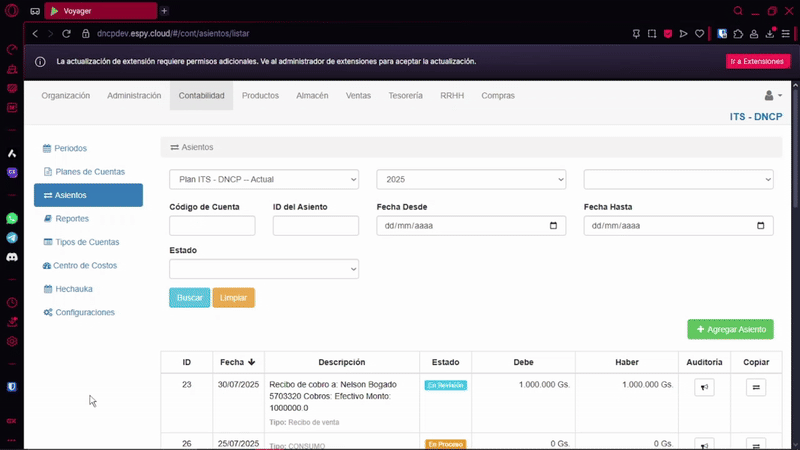Image resolution: width=800 pixels, height=450 pixels.
Task: Sort the table by Fecha column header
Action: [238, 362]
